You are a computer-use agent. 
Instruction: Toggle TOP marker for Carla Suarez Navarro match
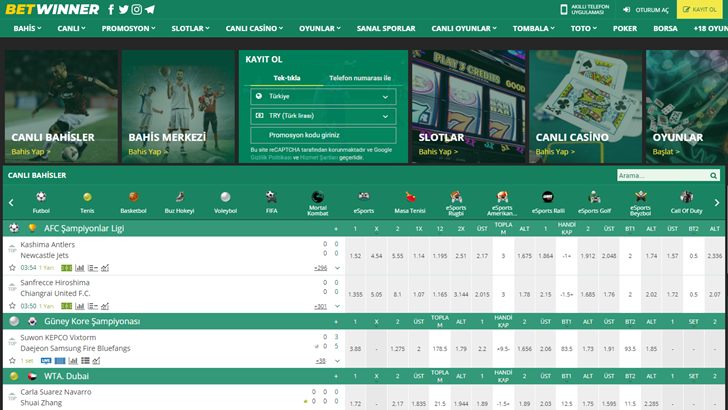pos(12,396)
